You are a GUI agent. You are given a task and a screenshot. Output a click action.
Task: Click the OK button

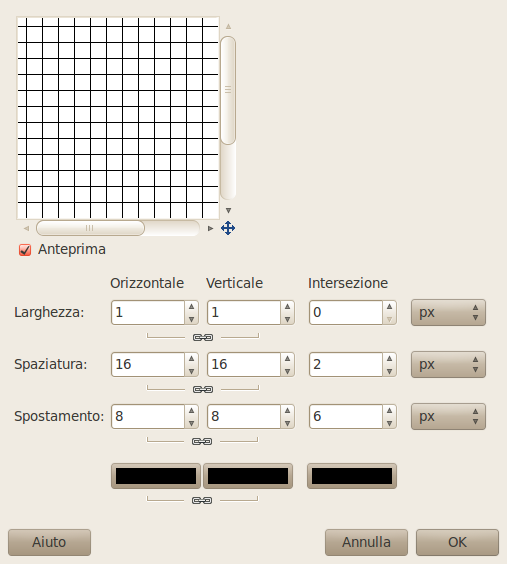[457, 542]
